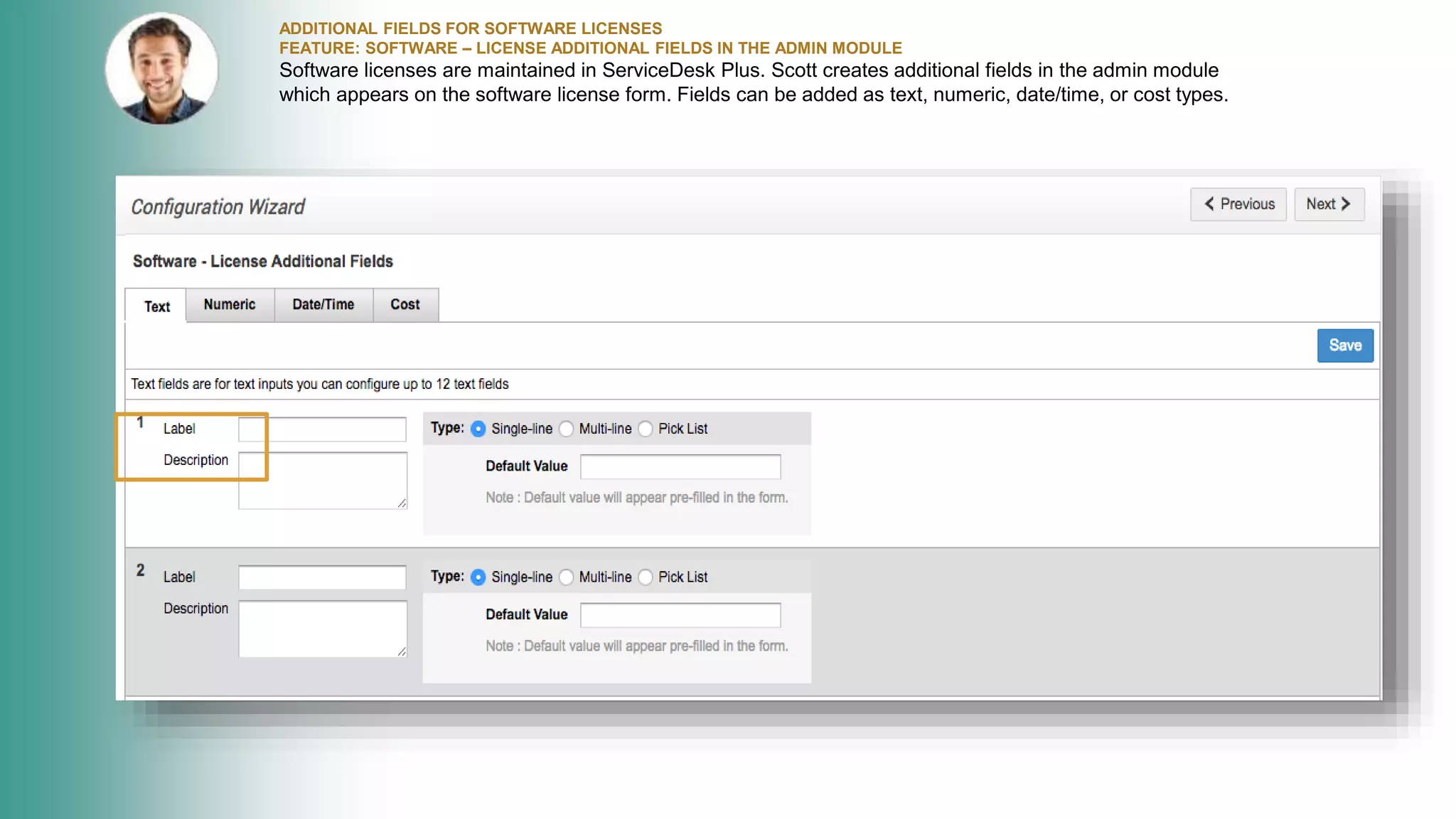The image size is (1456, 819).
Task: Focus the Label input of field 2
Action: (322, 577)
